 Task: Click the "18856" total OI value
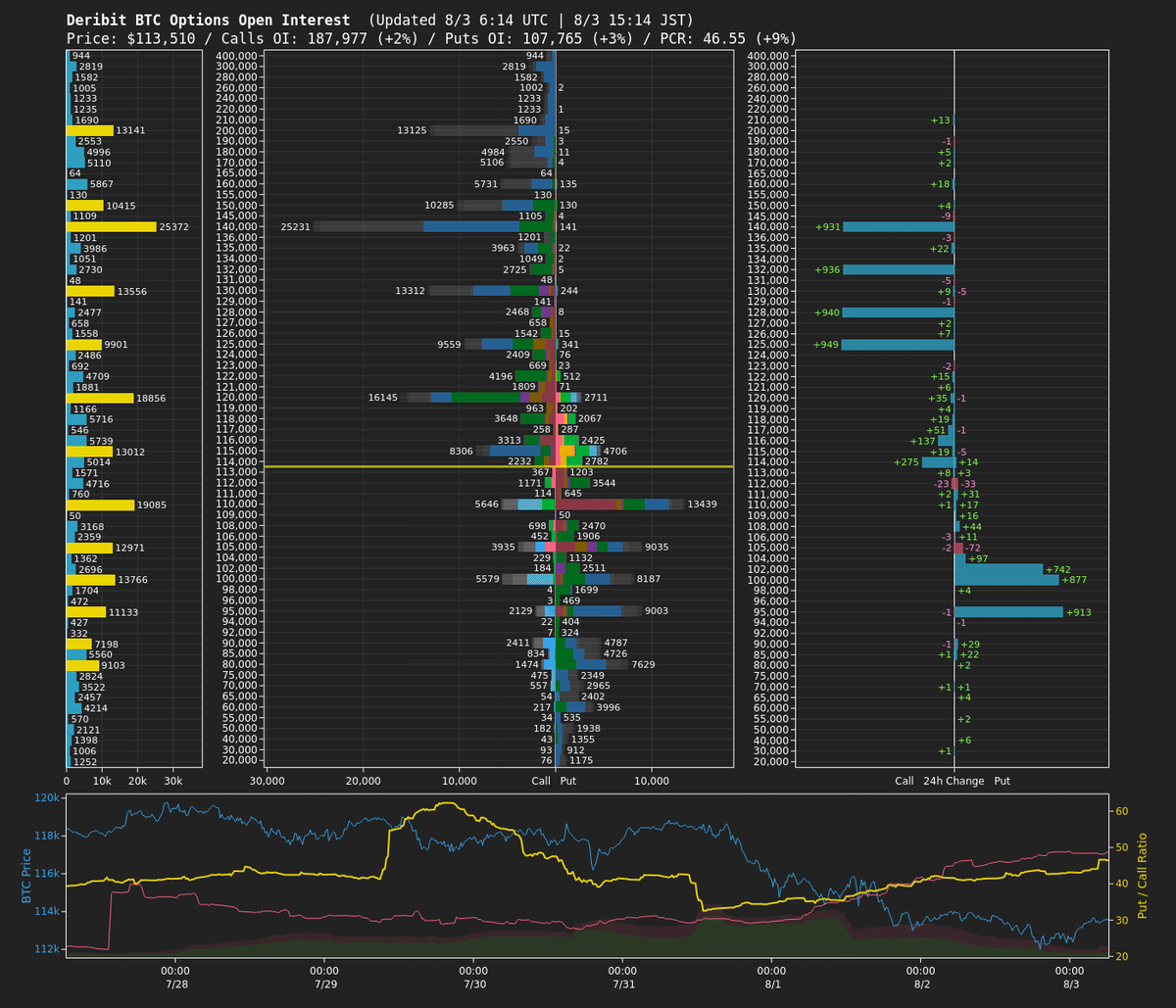point(152,398)
